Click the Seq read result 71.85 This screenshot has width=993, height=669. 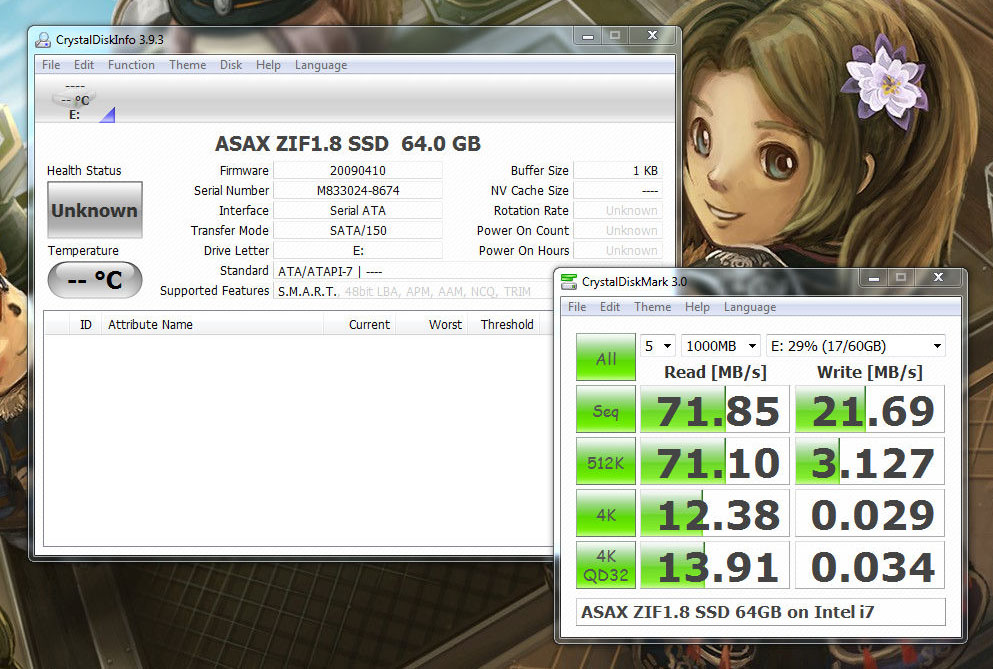pos(715,409)
